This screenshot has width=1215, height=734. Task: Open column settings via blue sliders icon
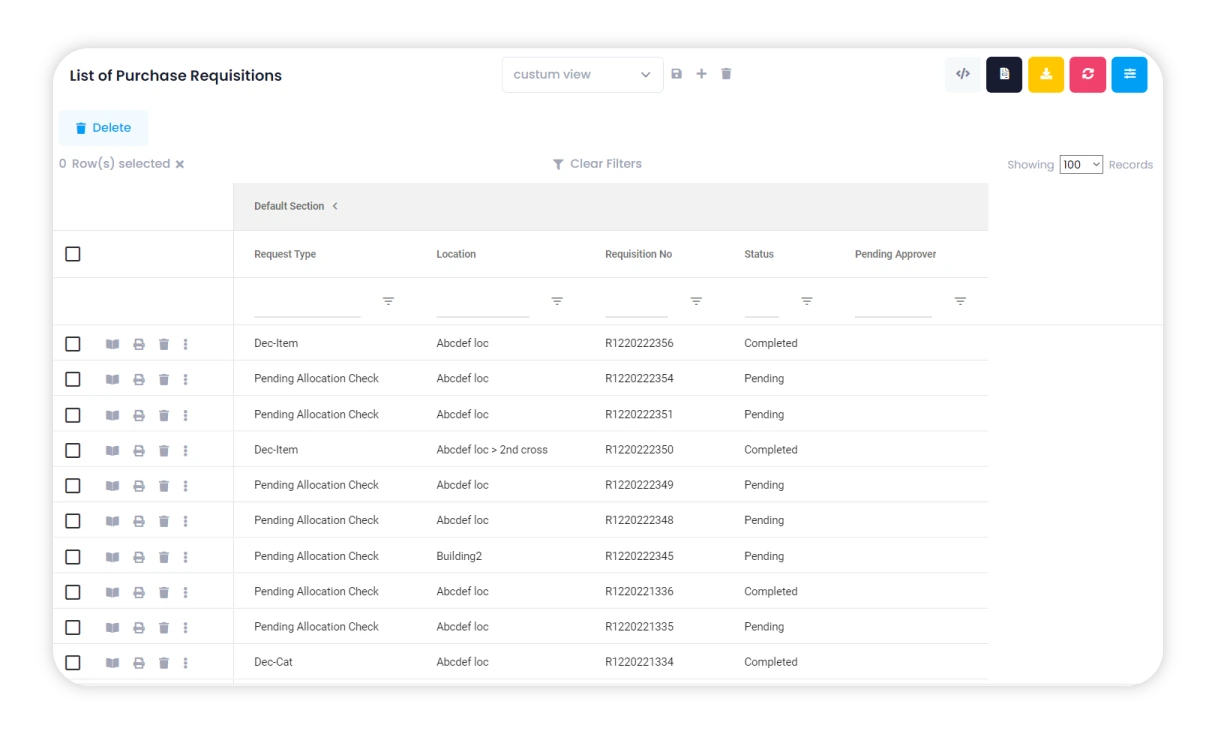pyautogui.click(x=1129, y=74)
